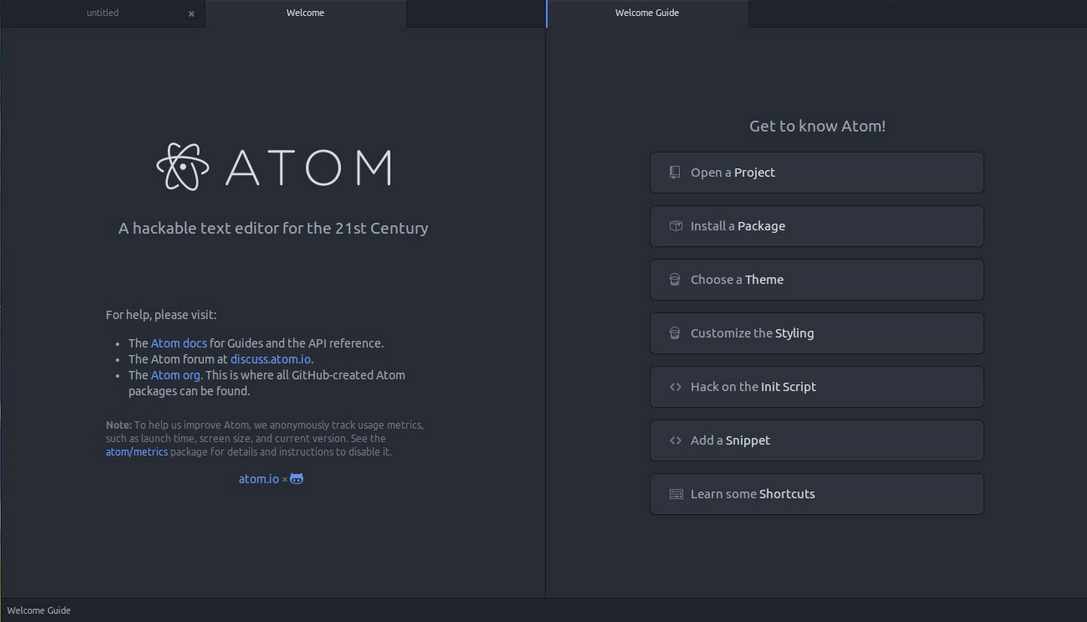Click the Atom logo graphic
The image size is (1087, 622).
(181, 166)
